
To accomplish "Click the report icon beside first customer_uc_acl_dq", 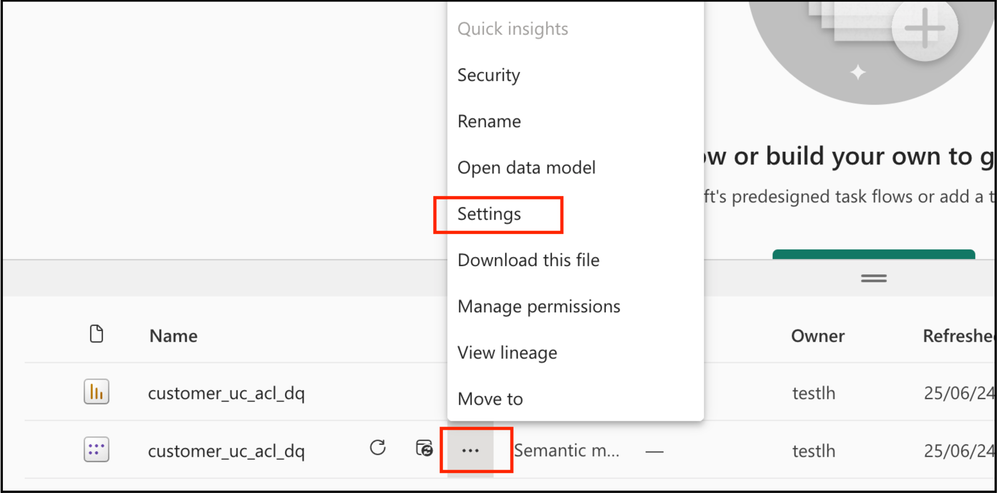I will tap(97, 392).
